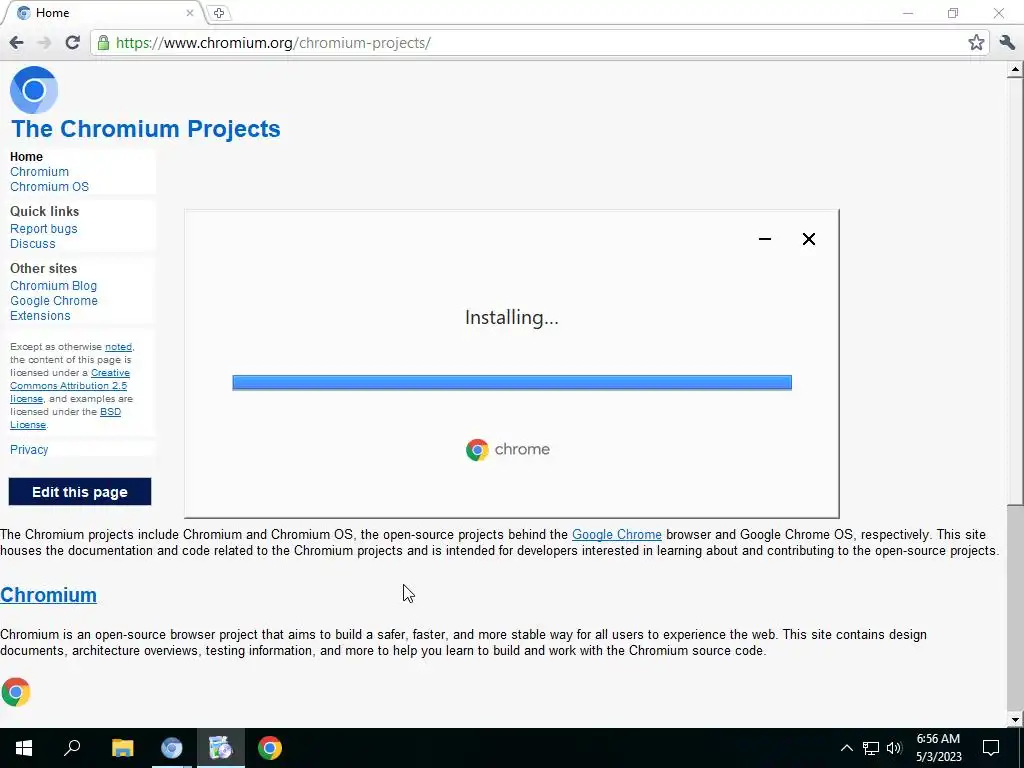The width and height of the screenshot is (1024, 768).
Task: Click the blue Chromium logo at the top of the page
Action: click(34, 90)
